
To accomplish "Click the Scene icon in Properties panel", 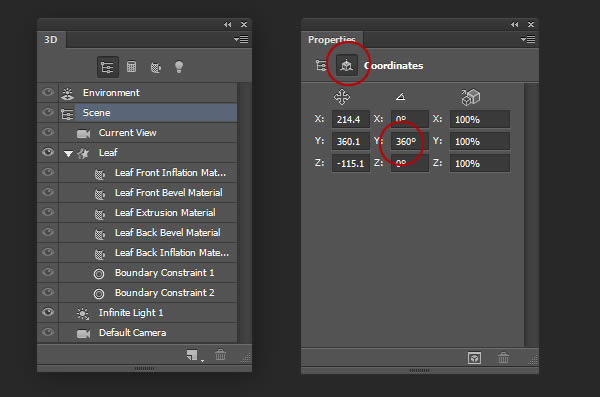I will (x=321, y=65).
